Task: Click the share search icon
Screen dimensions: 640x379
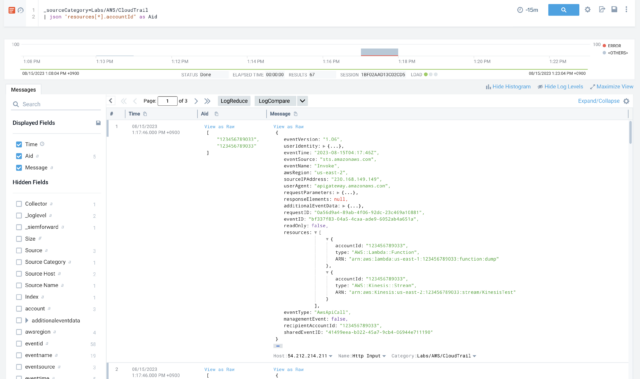Action: point(602,9)
